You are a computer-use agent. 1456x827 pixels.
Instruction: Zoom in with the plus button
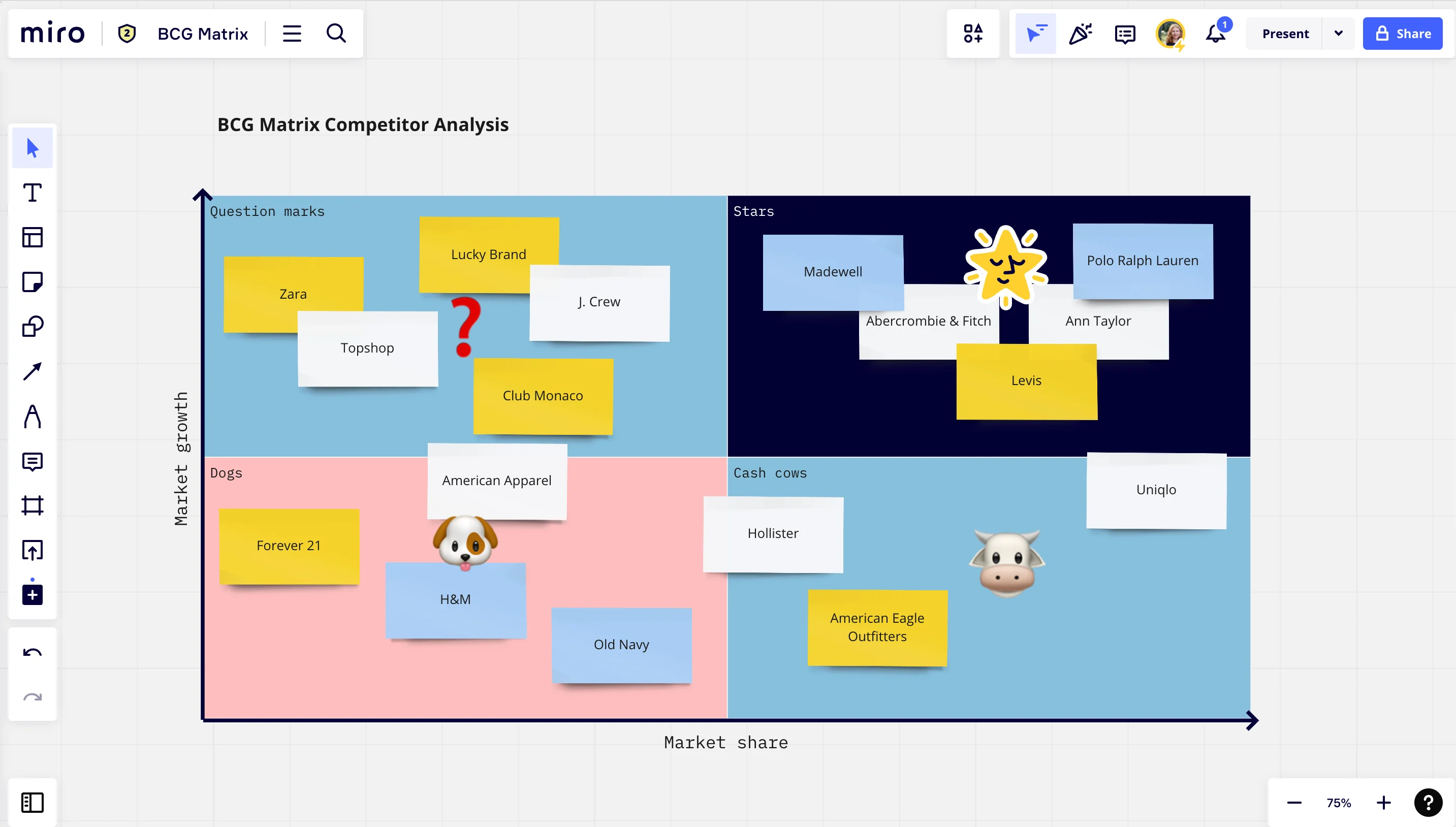tap(1384, 803)
